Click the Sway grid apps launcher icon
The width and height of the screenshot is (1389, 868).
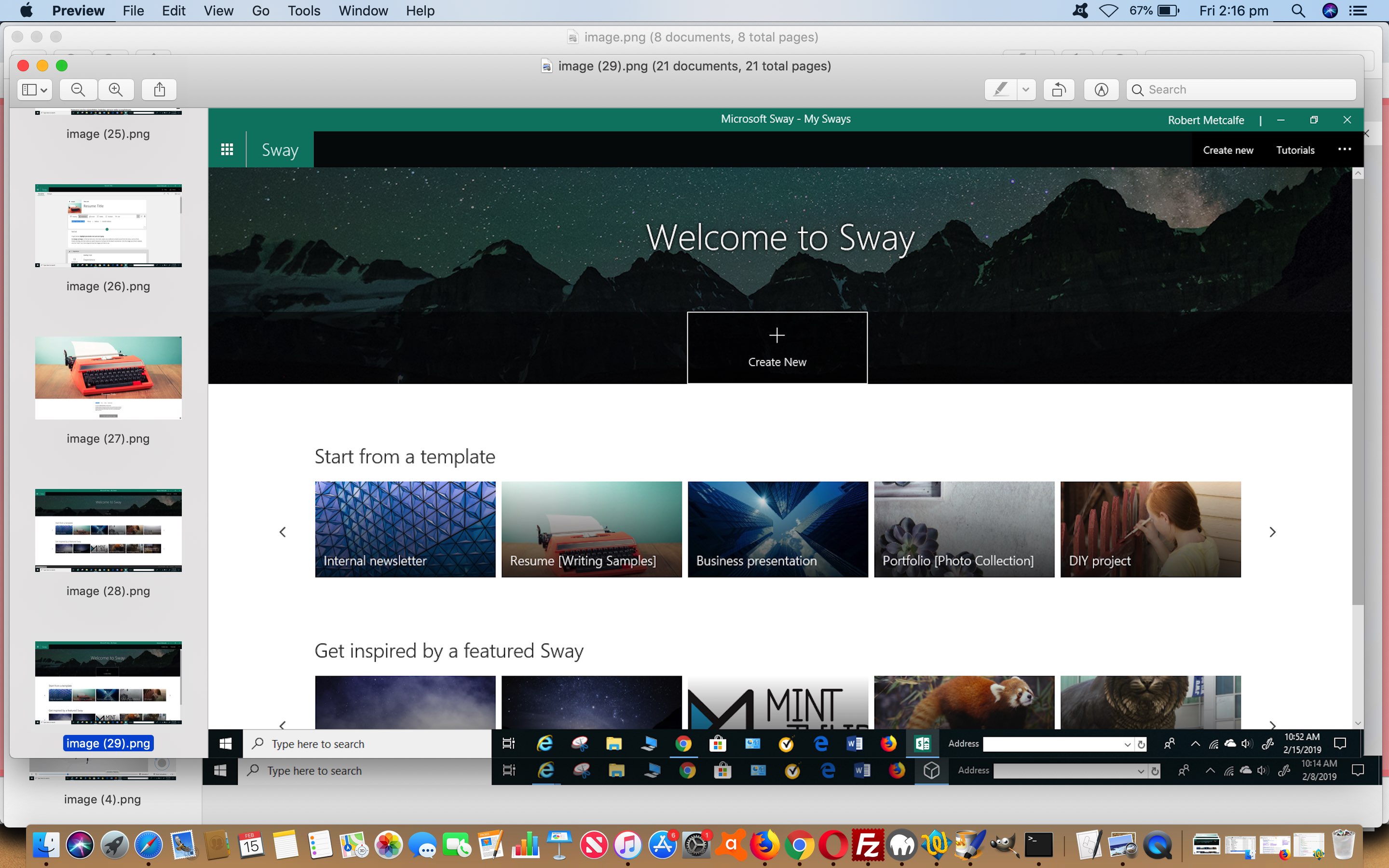pyautogui.click(x=227, y=150)
